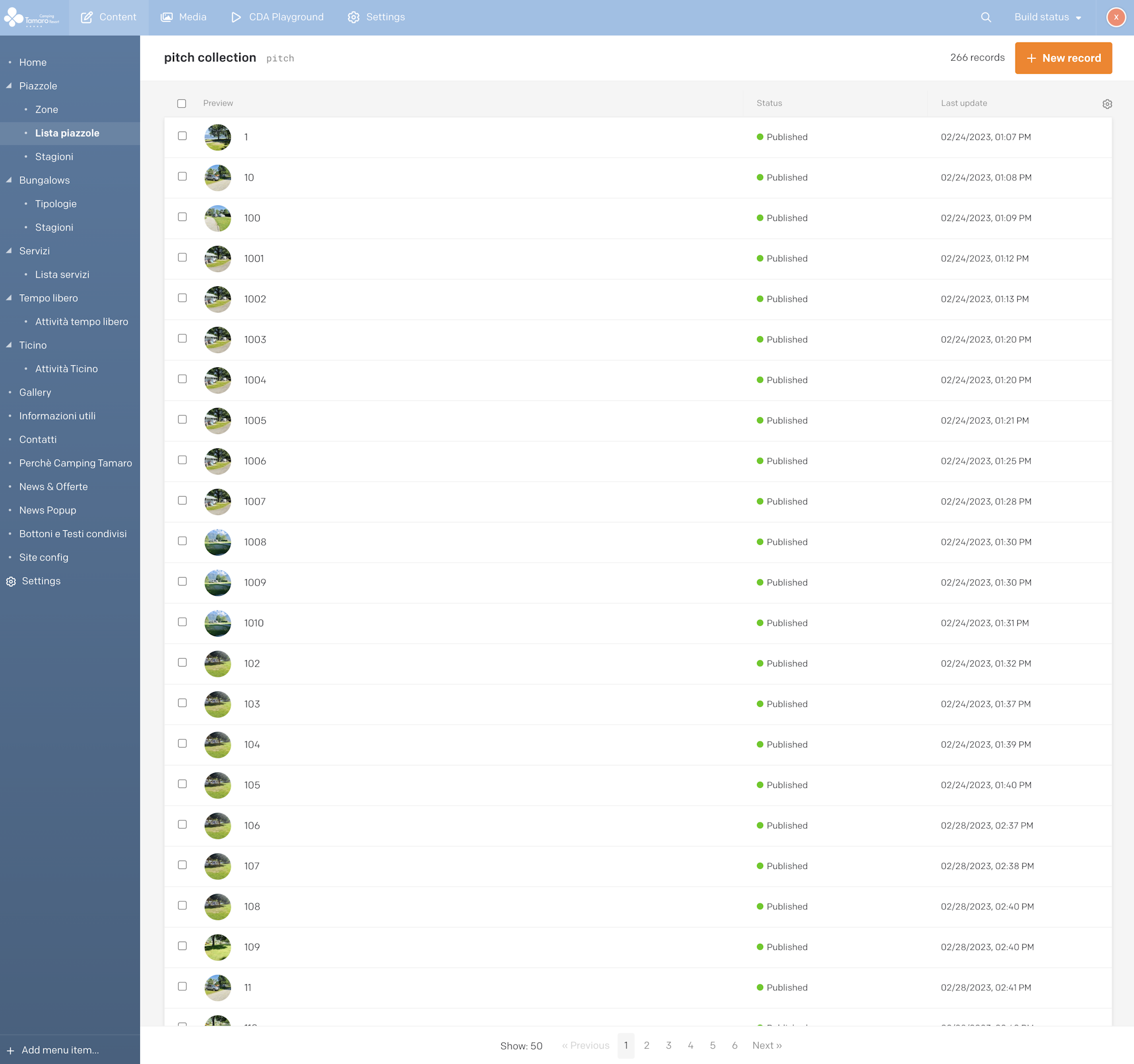1134x1064 pixels.
Task: Click the Content tab pencil icon
Action: pyautogui.click(x=87, y=17)
